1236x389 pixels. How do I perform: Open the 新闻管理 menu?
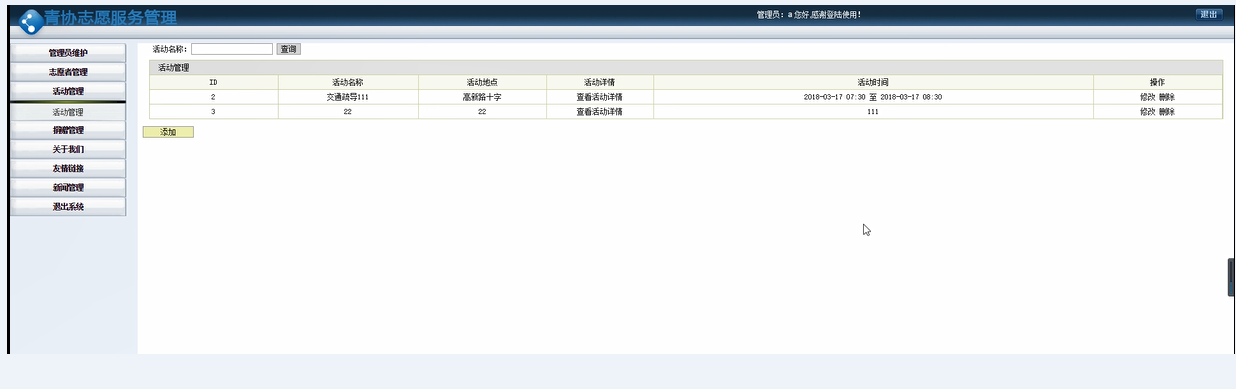(68, 187)
